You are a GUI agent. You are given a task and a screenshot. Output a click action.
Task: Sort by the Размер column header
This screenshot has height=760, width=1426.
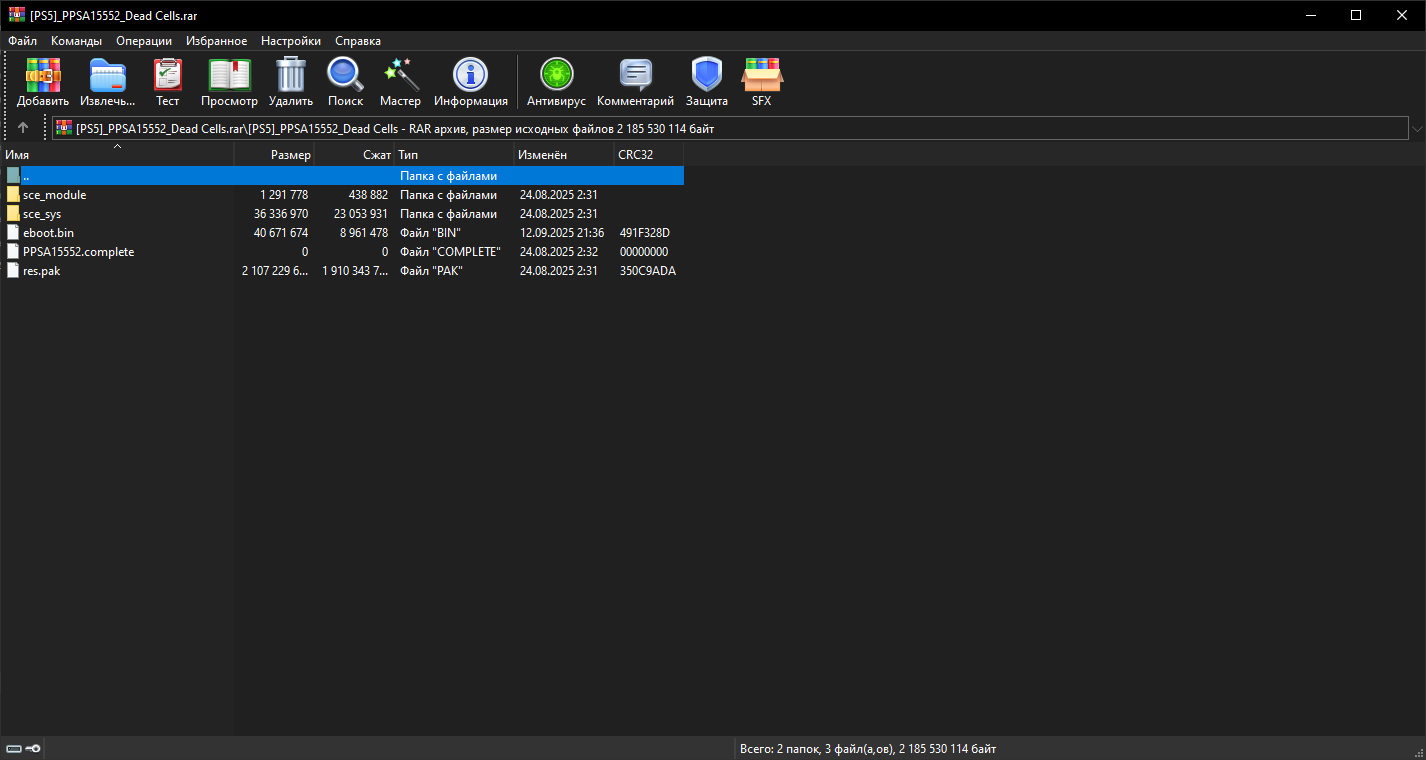(x=274, y=155)
